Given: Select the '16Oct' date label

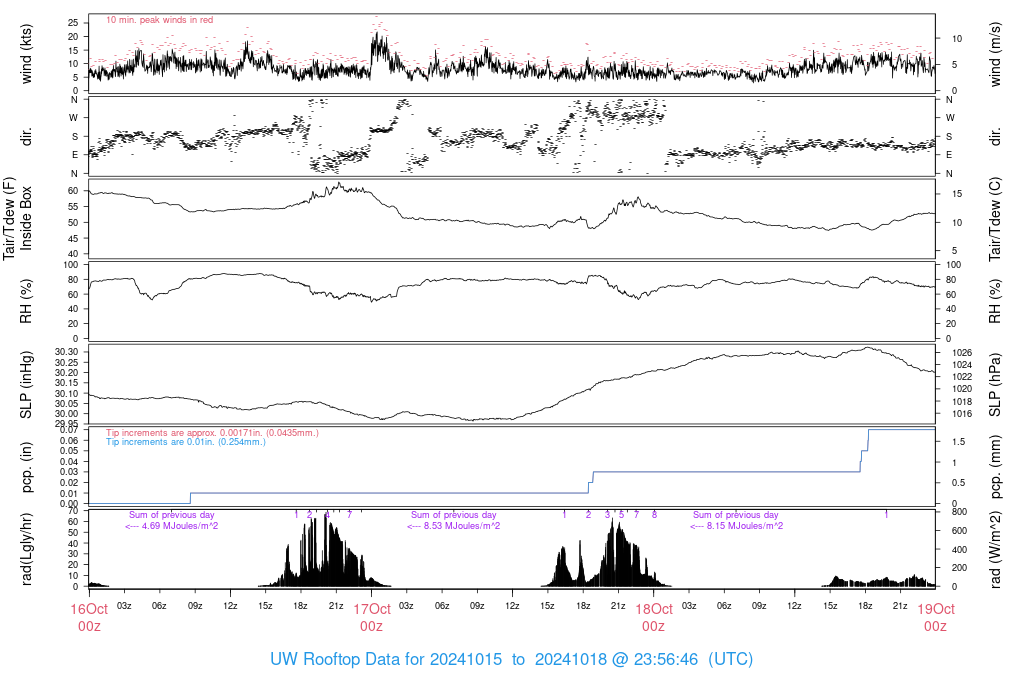Looking at the screenshot, I should coord(89,609).
